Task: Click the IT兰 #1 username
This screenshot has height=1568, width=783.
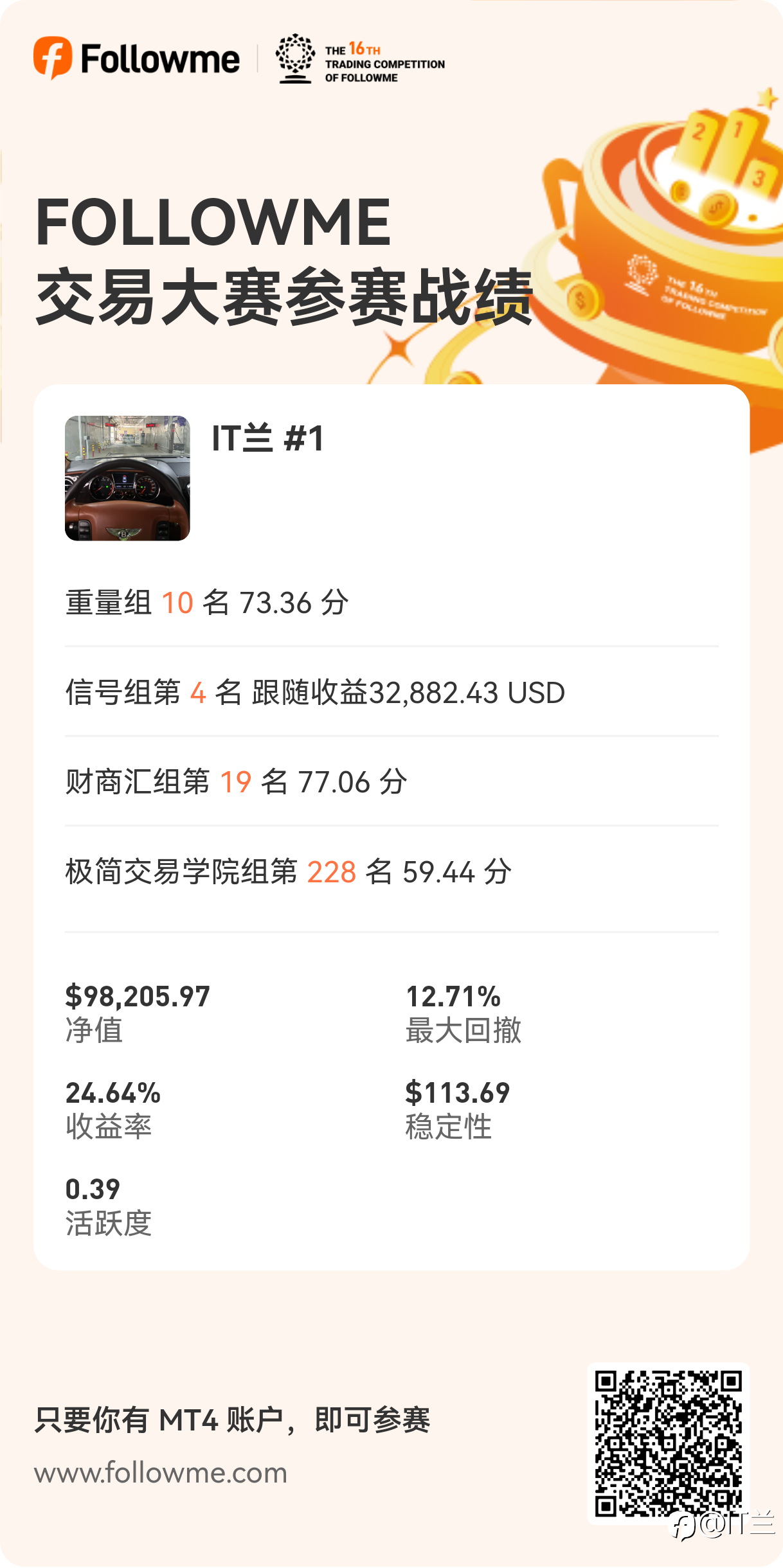Action: (x=267, y=438)
